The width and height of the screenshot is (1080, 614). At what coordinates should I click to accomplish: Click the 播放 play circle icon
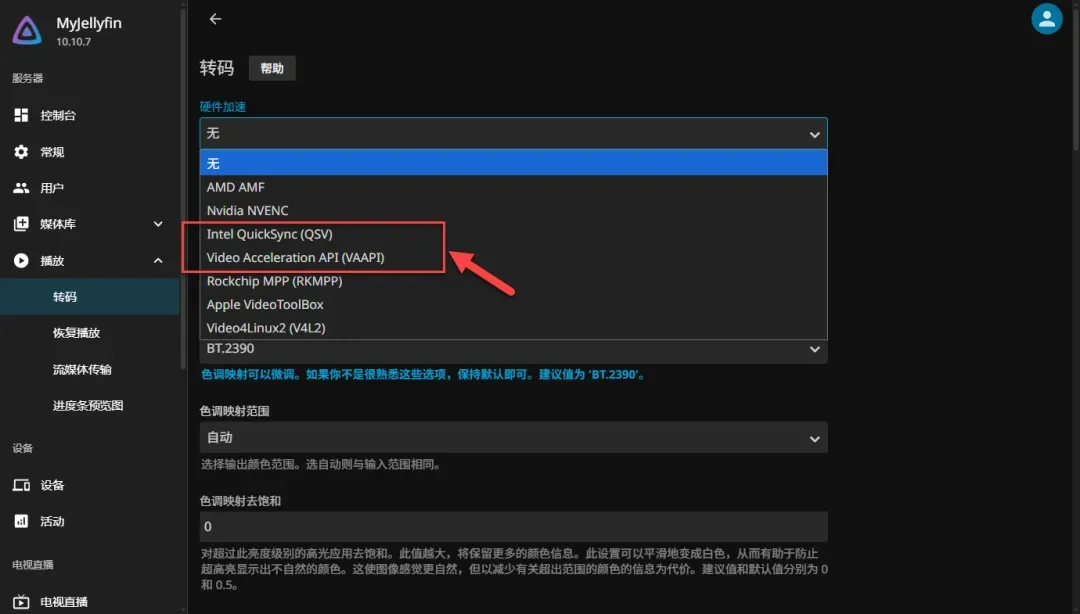tap(21, 260)
